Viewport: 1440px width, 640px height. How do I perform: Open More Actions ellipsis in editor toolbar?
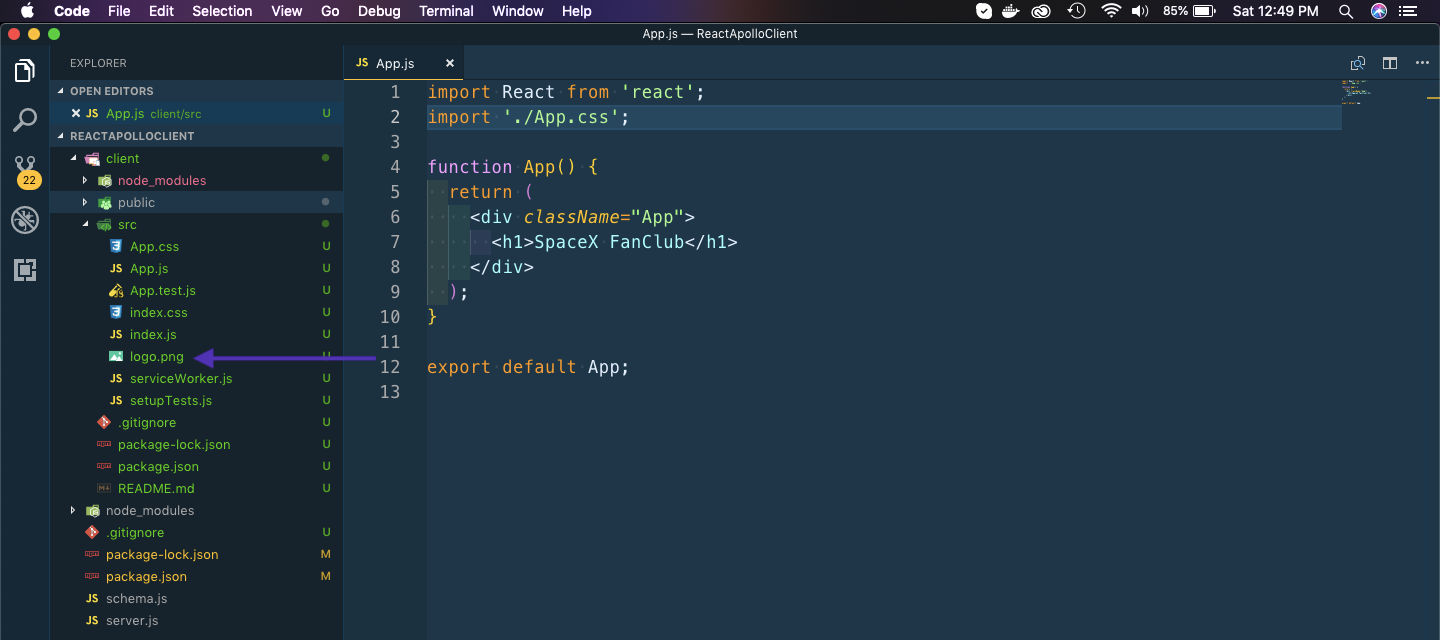coord(1422,63)
